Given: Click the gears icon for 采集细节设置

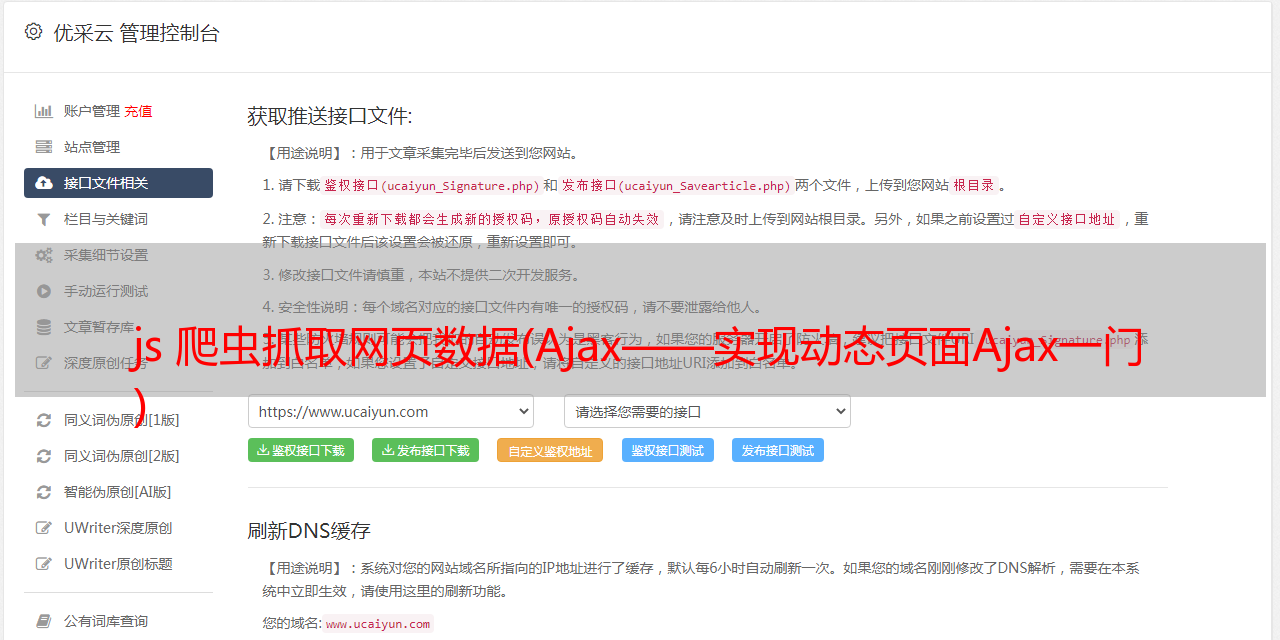Looking at the screenshot, I should [44, 255].
